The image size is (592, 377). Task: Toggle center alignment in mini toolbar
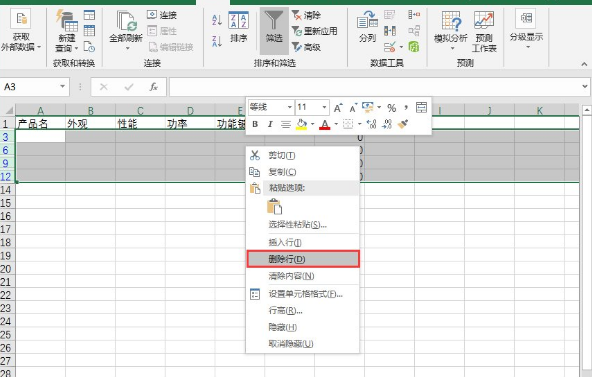pyautogui.click(x=286, y=124)
